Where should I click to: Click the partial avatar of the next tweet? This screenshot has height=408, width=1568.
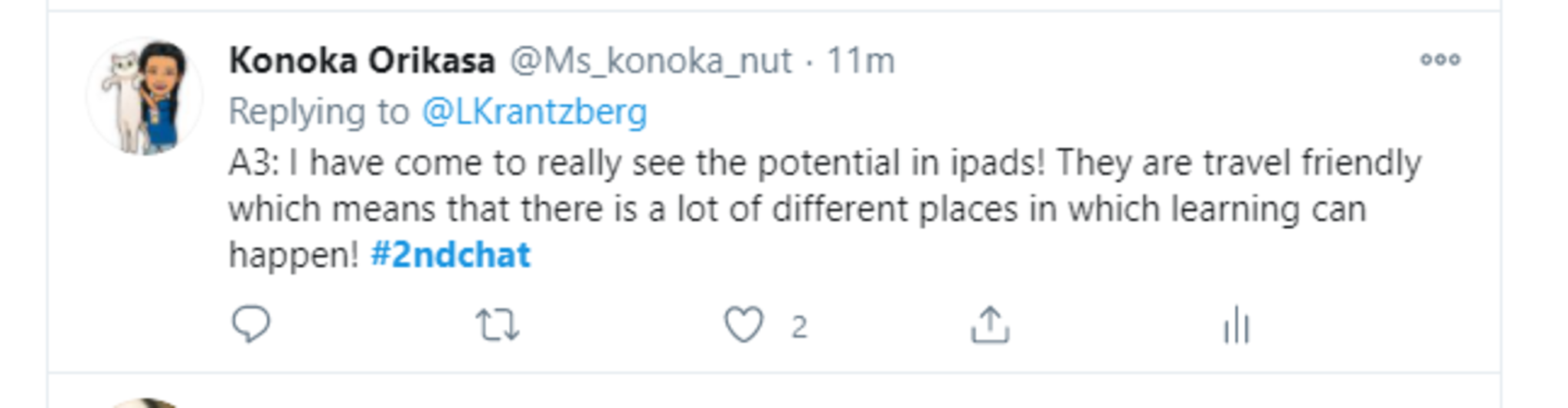[x=145, y=403]
